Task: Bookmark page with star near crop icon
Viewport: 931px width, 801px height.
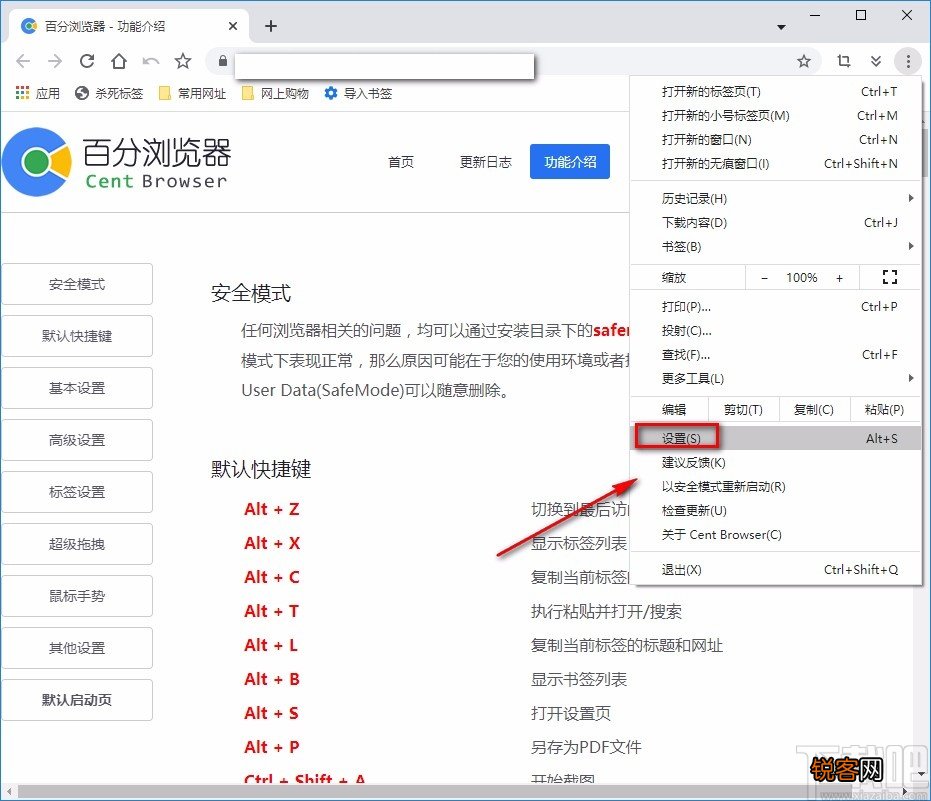Action: click(x=804, y=61)
